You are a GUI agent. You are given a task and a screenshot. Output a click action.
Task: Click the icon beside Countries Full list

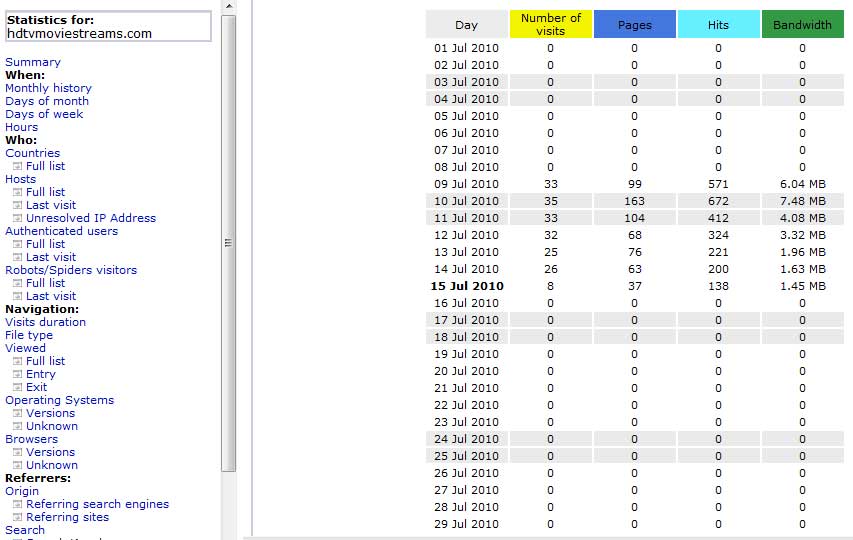tap(17, 166)
